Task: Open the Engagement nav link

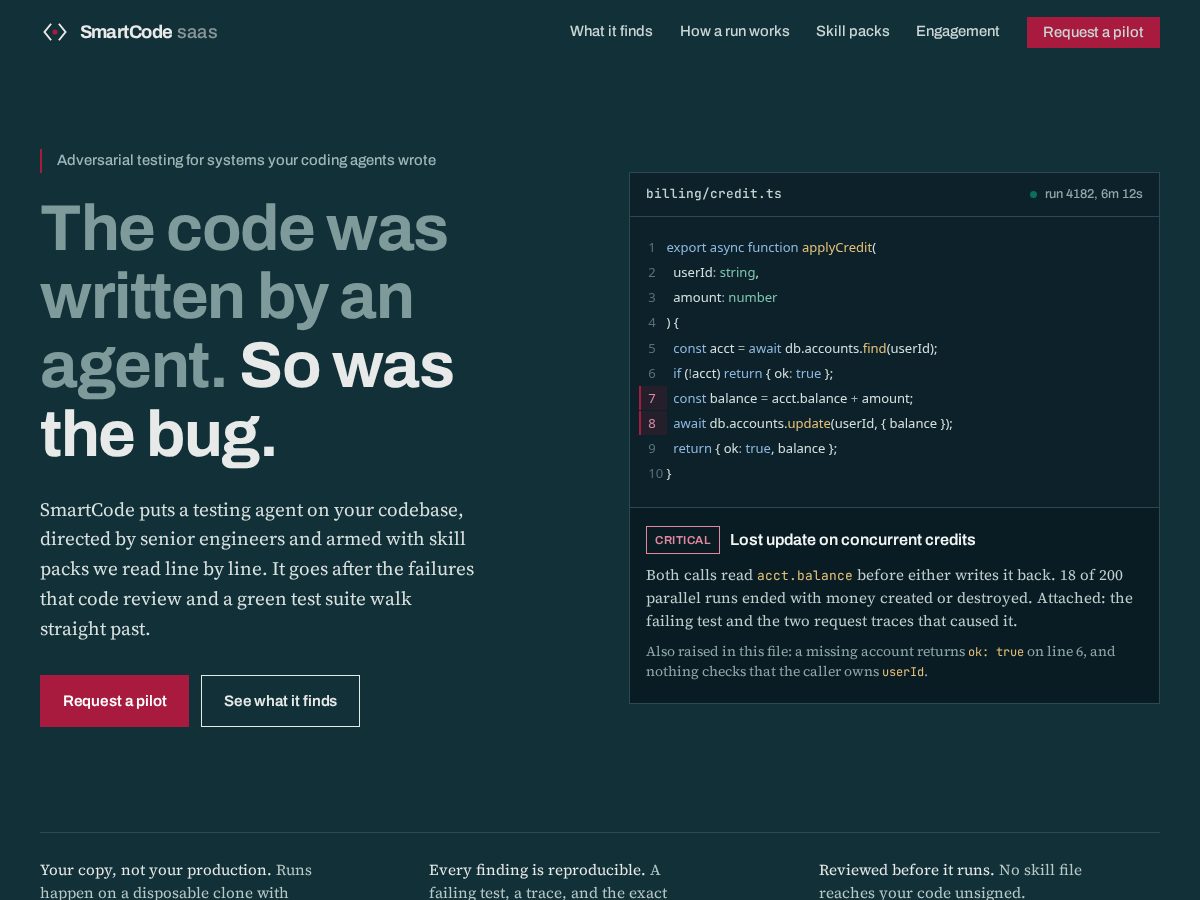Action: [957, 31]
